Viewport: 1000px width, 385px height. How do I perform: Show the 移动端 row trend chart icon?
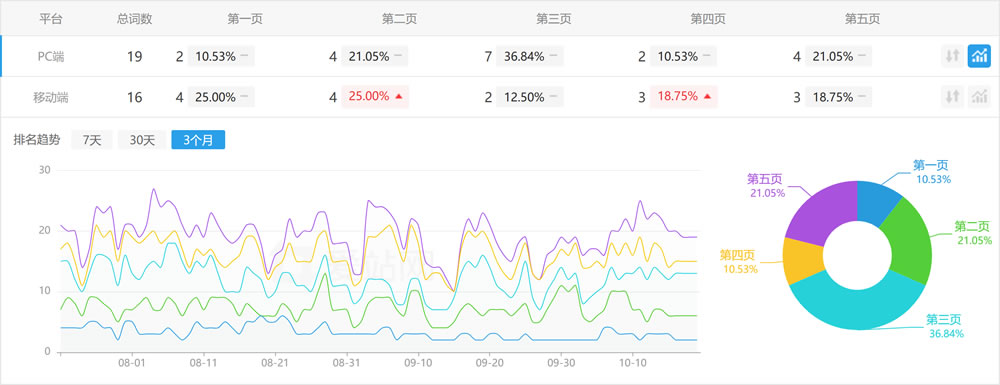click(979, 97)
